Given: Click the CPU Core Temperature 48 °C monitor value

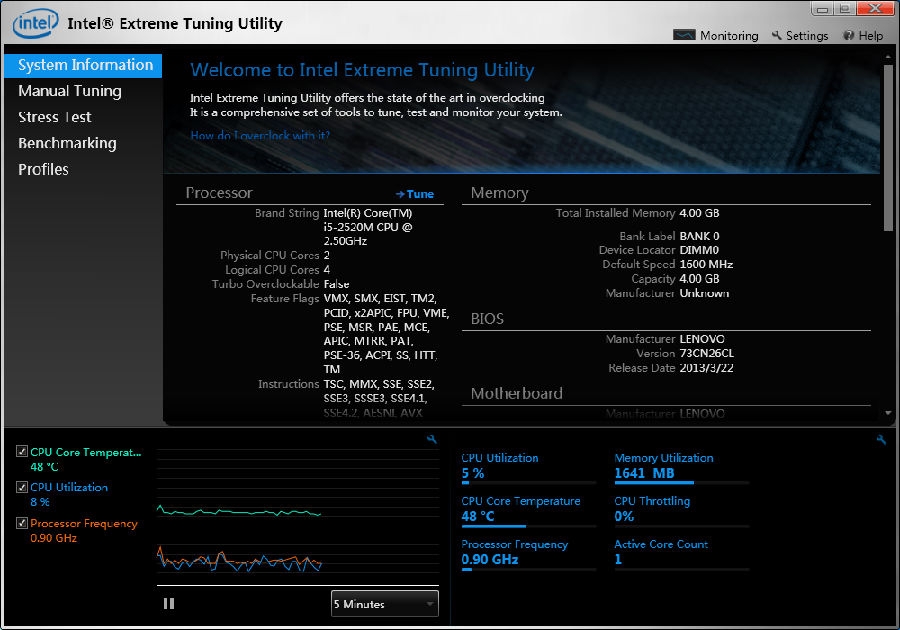Looking at the screenshot, I should (x=478, y=516).
